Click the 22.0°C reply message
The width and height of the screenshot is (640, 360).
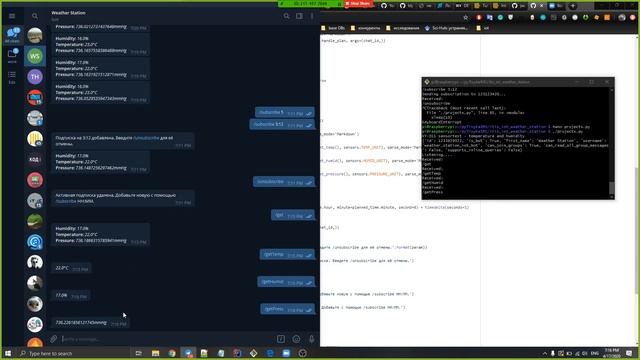(71, 268)
